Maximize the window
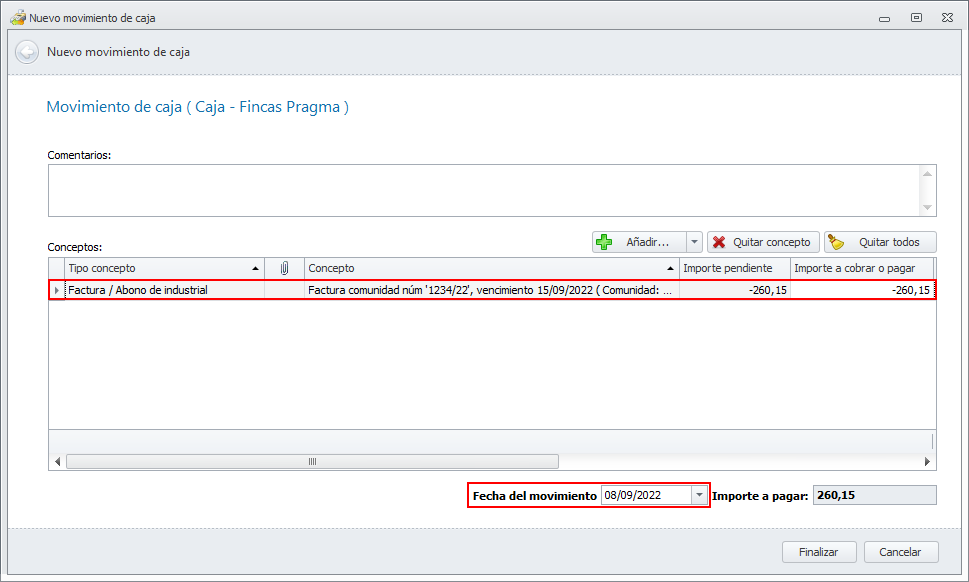 [x=916, y=18]
